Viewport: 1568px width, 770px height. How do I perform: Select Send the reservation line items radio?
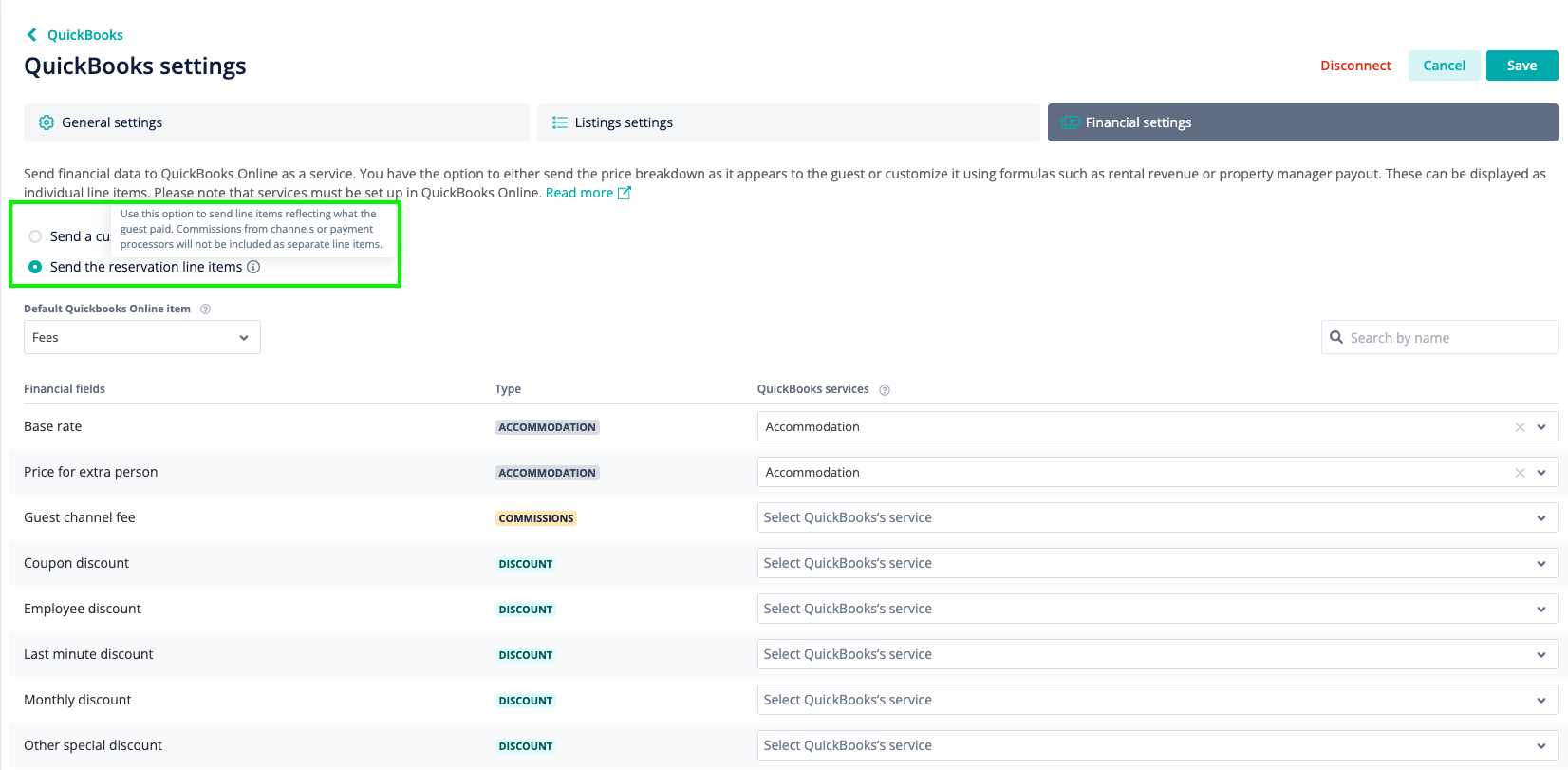point(35,267)
